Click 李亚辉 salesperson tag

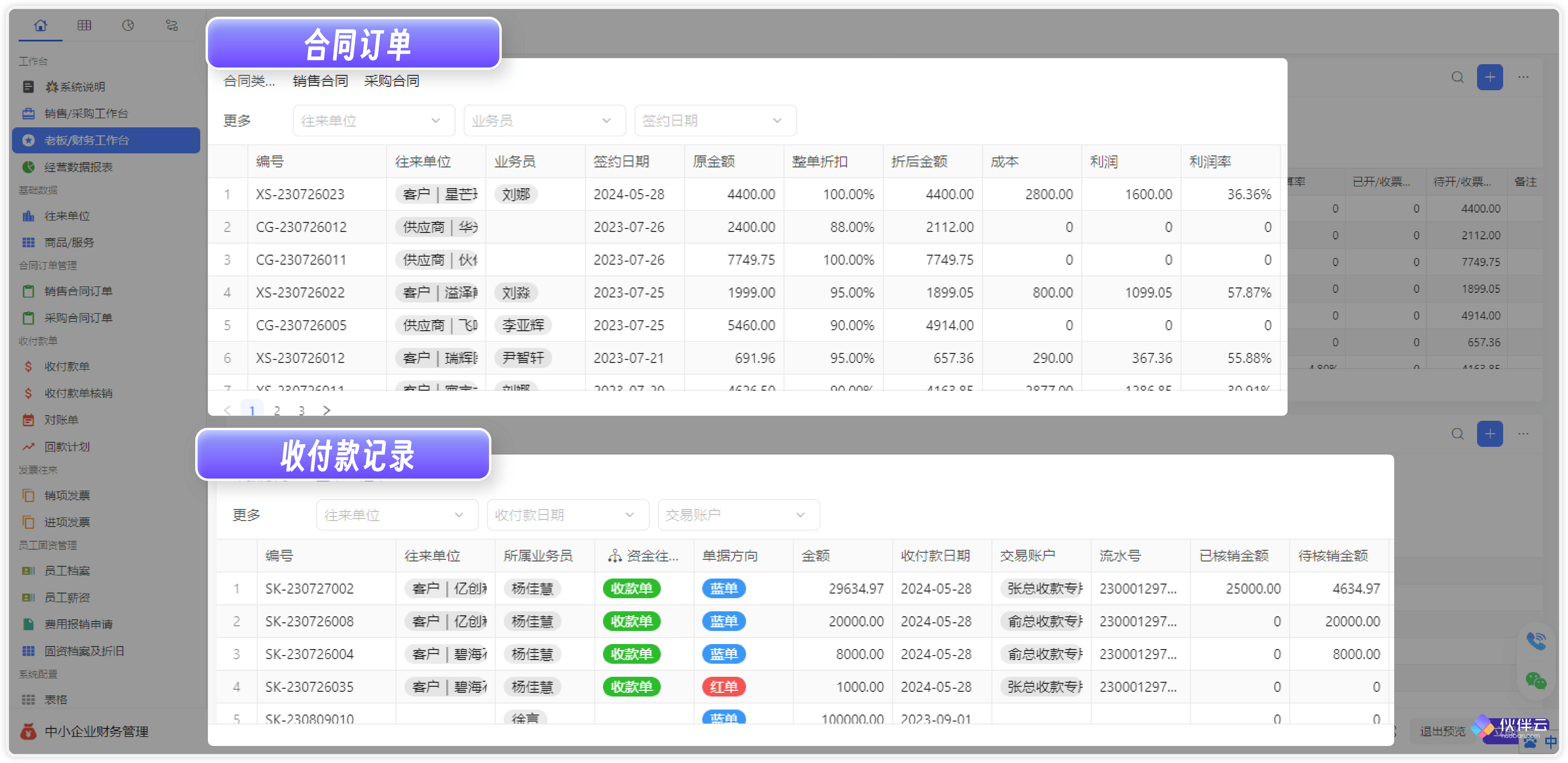[x=523, y=326]
